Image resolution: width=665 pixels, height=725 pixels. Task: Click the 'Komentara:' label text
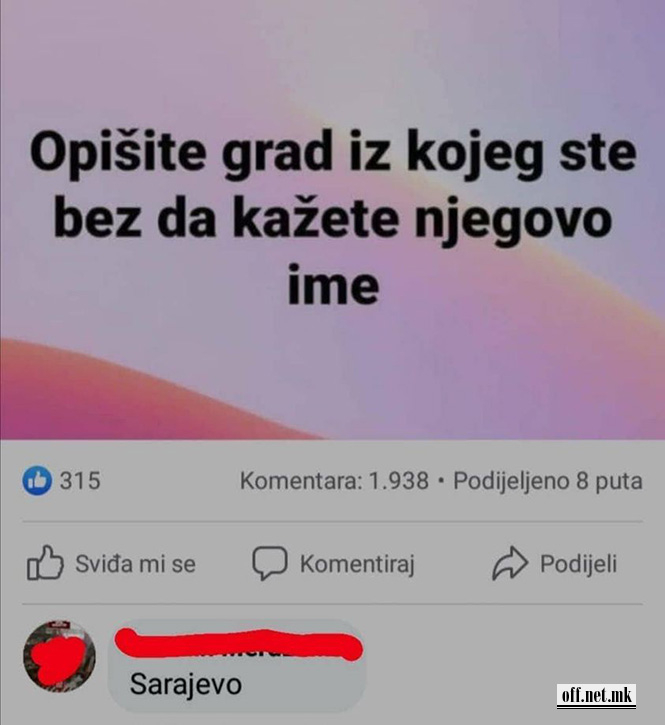click(x=302, y=481)
